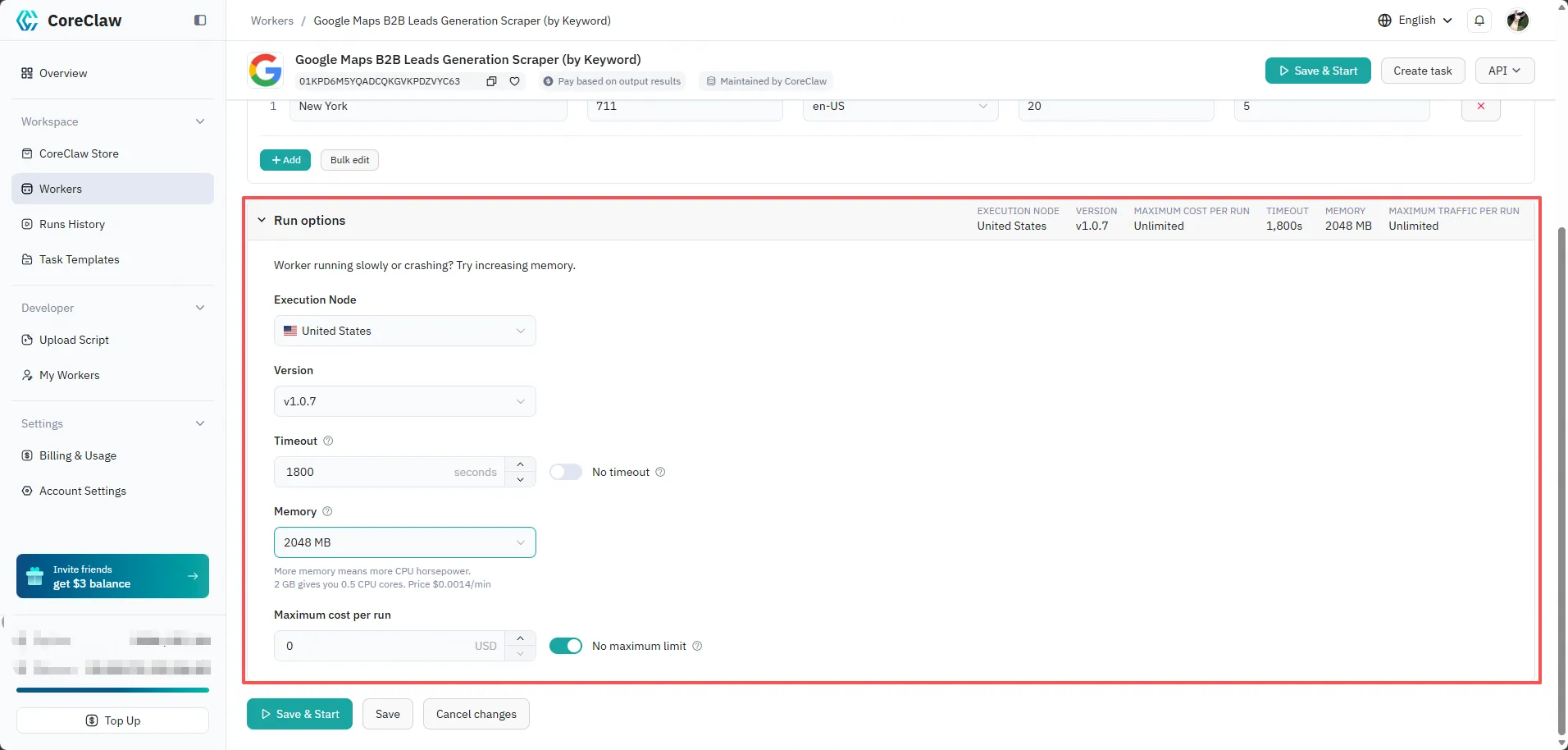Open the en-US language selector

click(900, 107)
